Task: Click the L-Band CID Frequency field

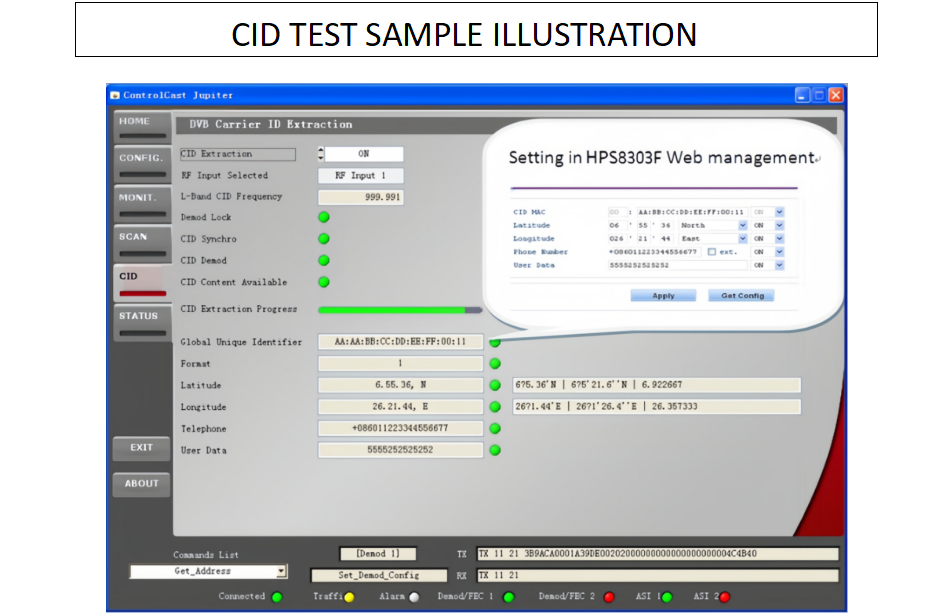Action: click(x=361, y=197)
